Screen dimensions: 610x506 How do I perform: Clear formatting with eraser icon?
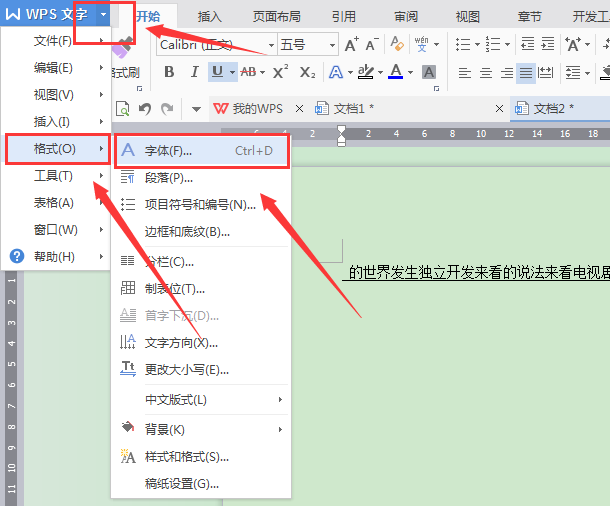[x=397, y=44]
